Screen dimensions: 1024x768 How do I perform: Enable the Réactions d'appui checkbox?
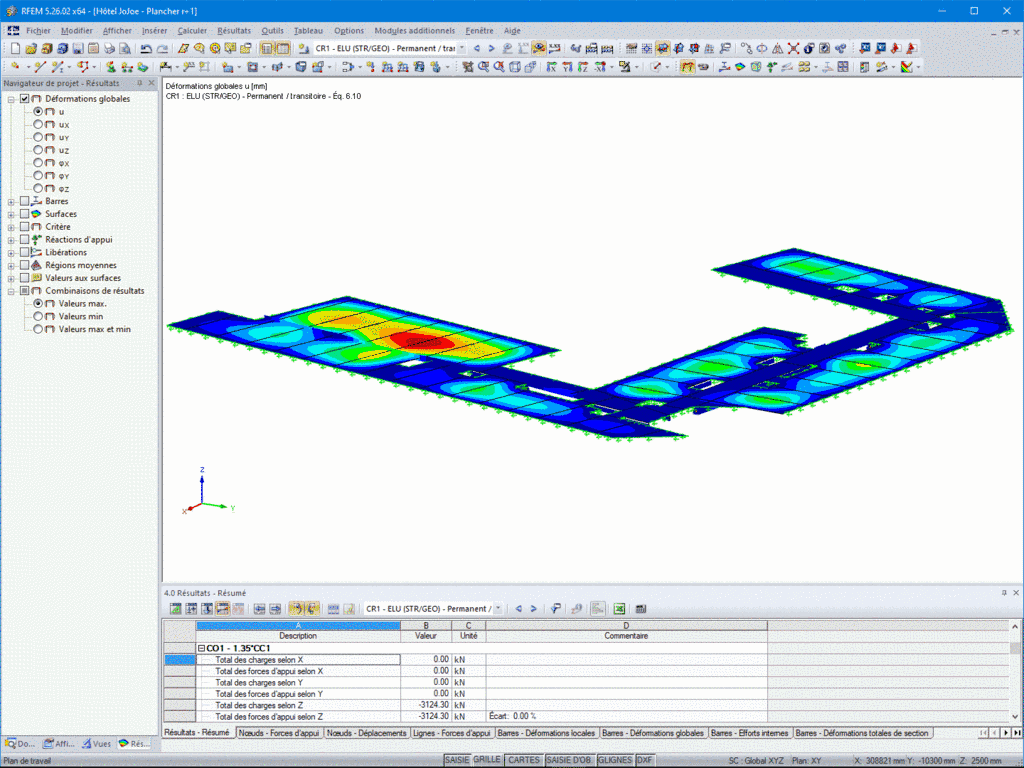click(24, 240)
